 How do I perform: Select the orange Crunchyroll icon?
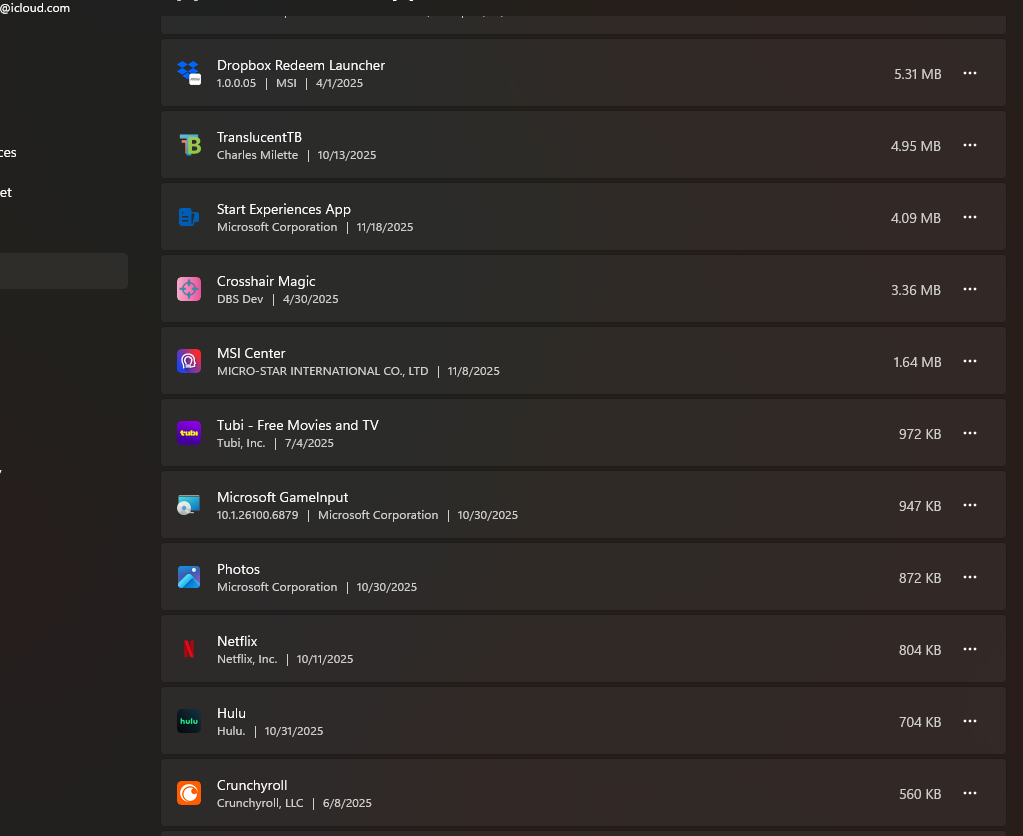(189, 793)
